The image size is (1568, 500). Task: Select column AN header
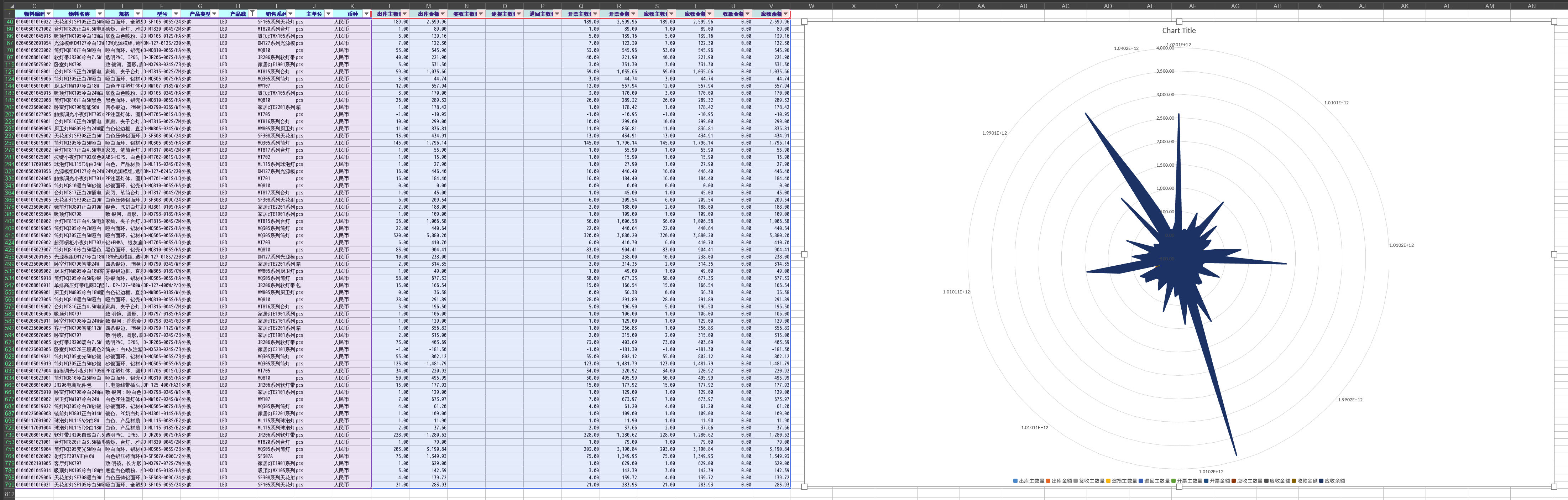[1531, 5]
